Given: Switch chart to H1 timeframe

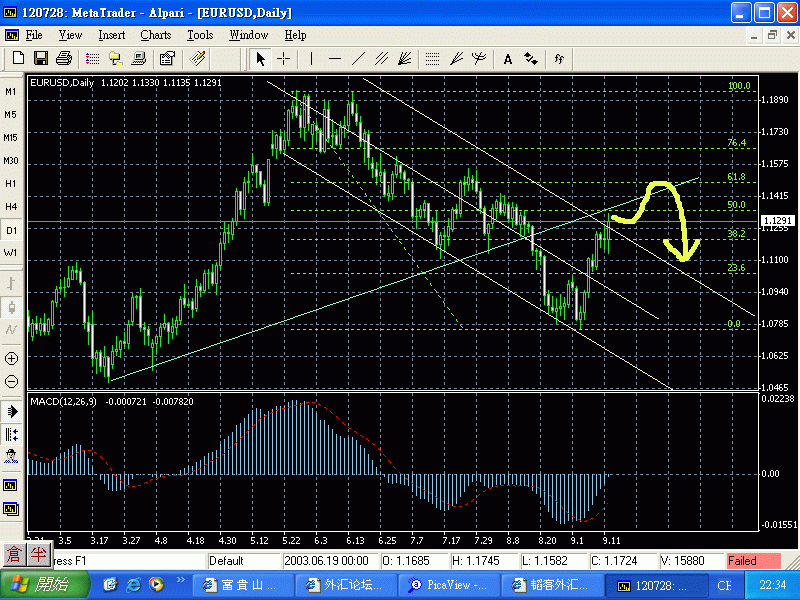Looking at the screenshot, I should pos(11,184).
